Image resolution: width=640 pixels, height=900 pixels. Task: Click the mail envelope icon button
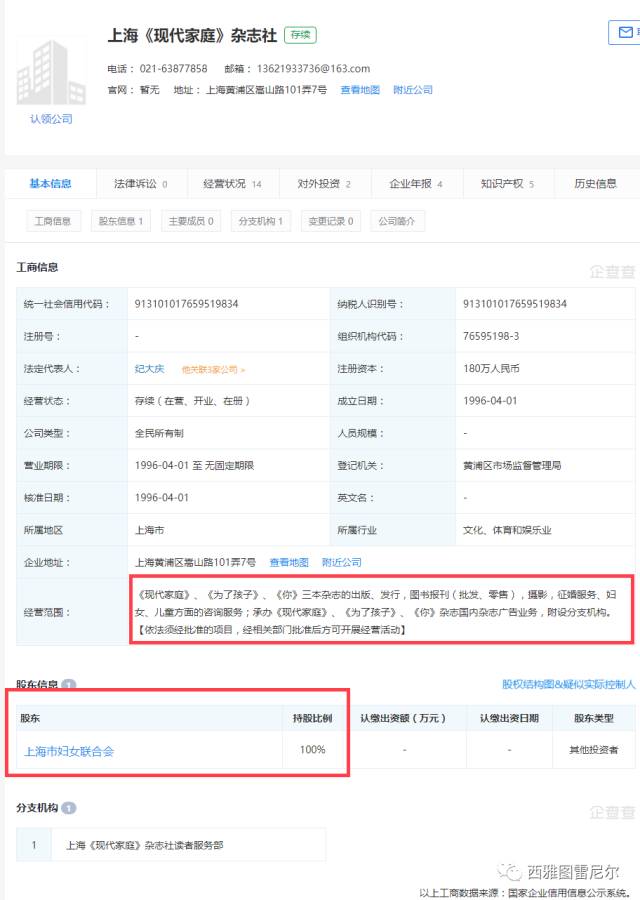tap(626, 33)
